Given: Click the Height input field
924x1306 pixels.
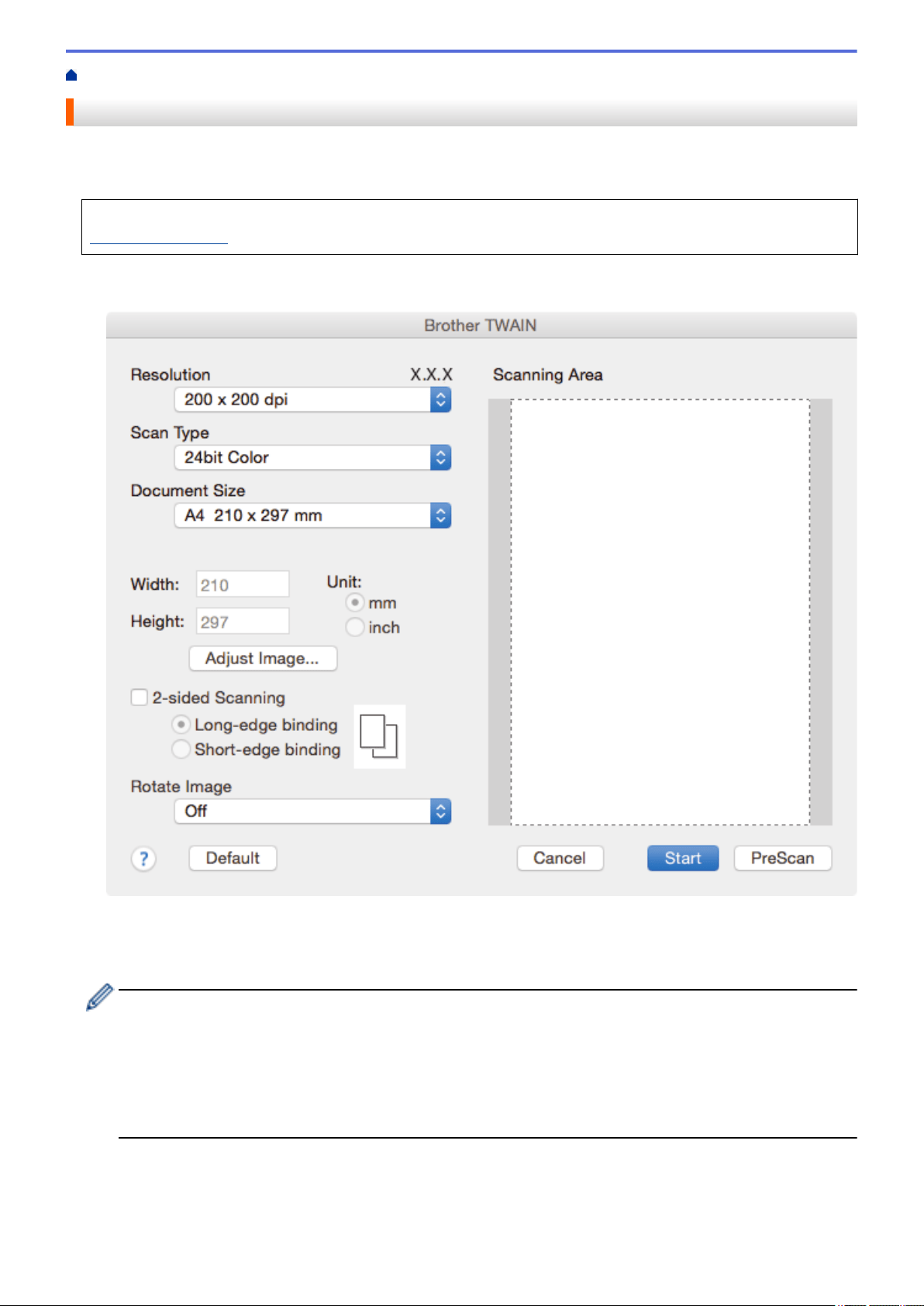Looking at the screenshot, I should pos(243,622).
